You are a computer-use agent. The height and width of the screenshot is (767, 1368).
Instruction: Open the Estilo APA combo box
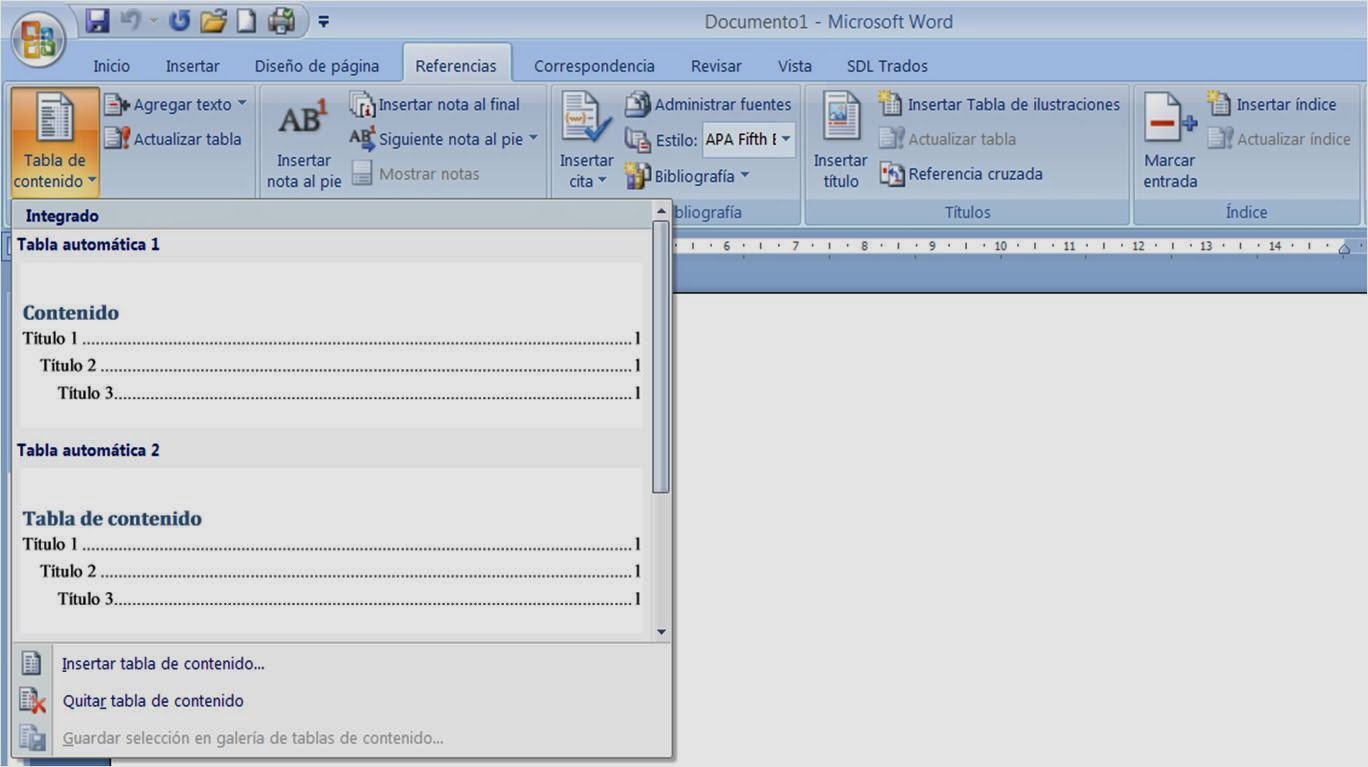coord(749,140)
